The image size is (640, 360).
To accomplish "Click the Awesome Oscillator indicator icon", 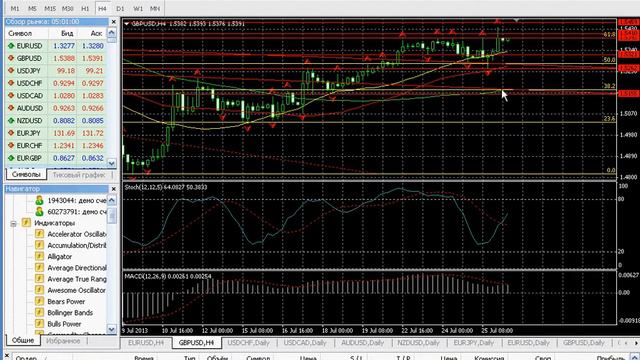I will (39, 290).
